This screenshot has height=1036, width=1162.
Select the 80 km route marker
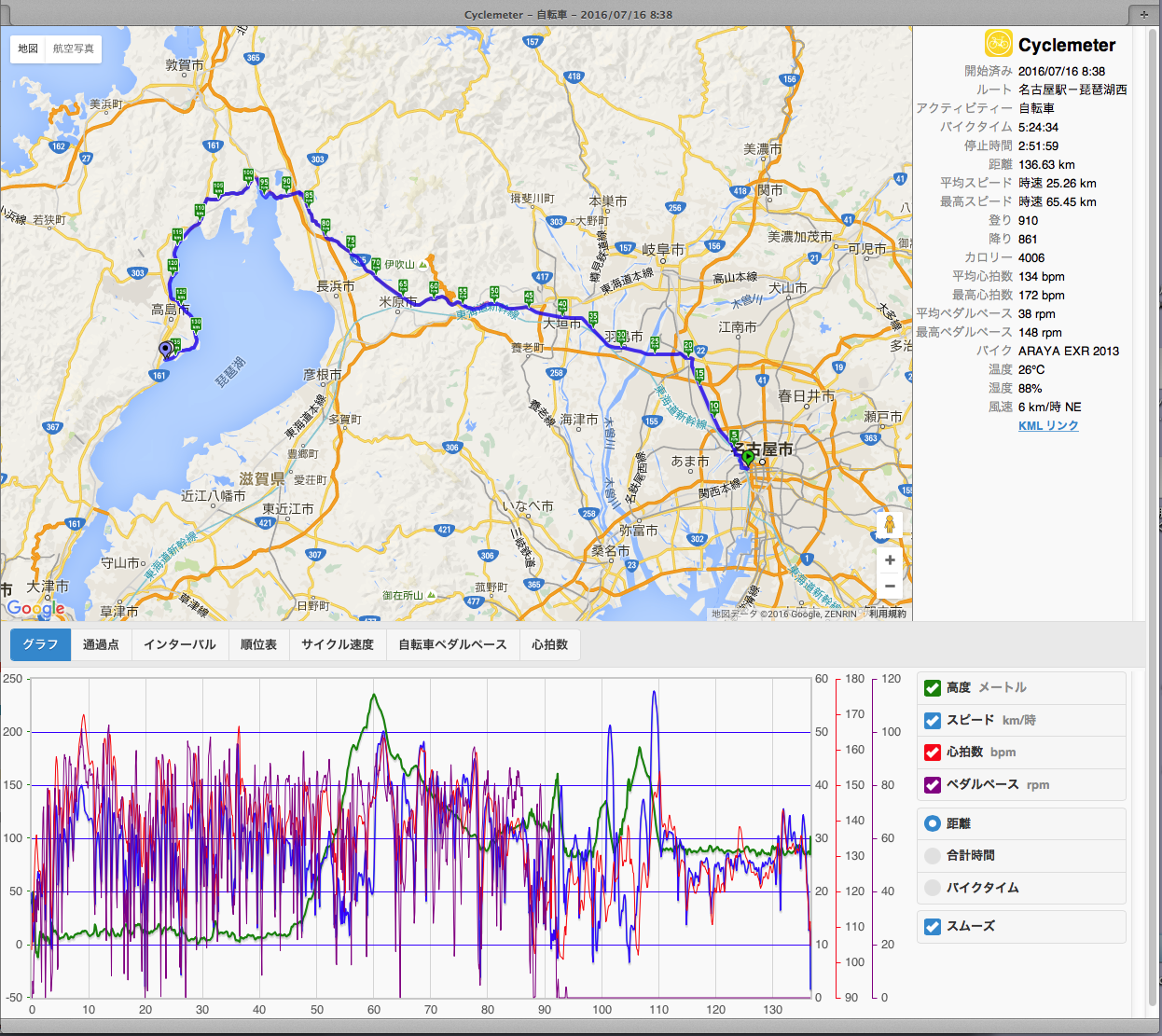click(325, 227)
